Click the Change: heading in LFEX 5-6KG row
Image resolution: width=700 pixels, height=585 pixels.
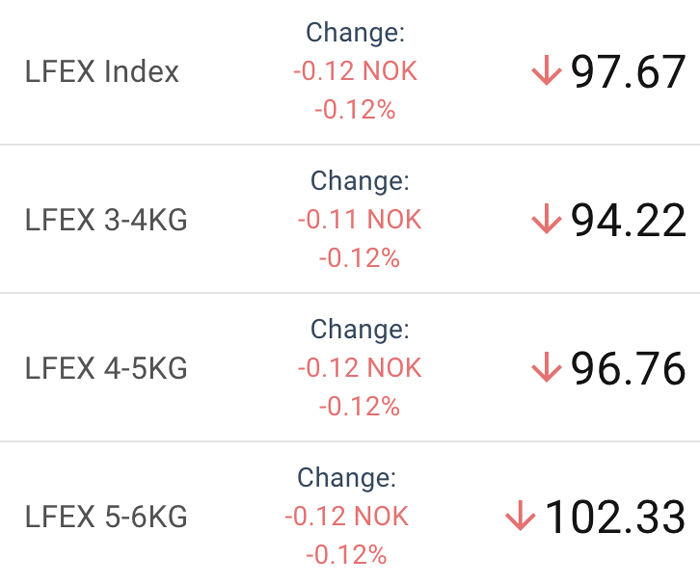pos(347,478)
